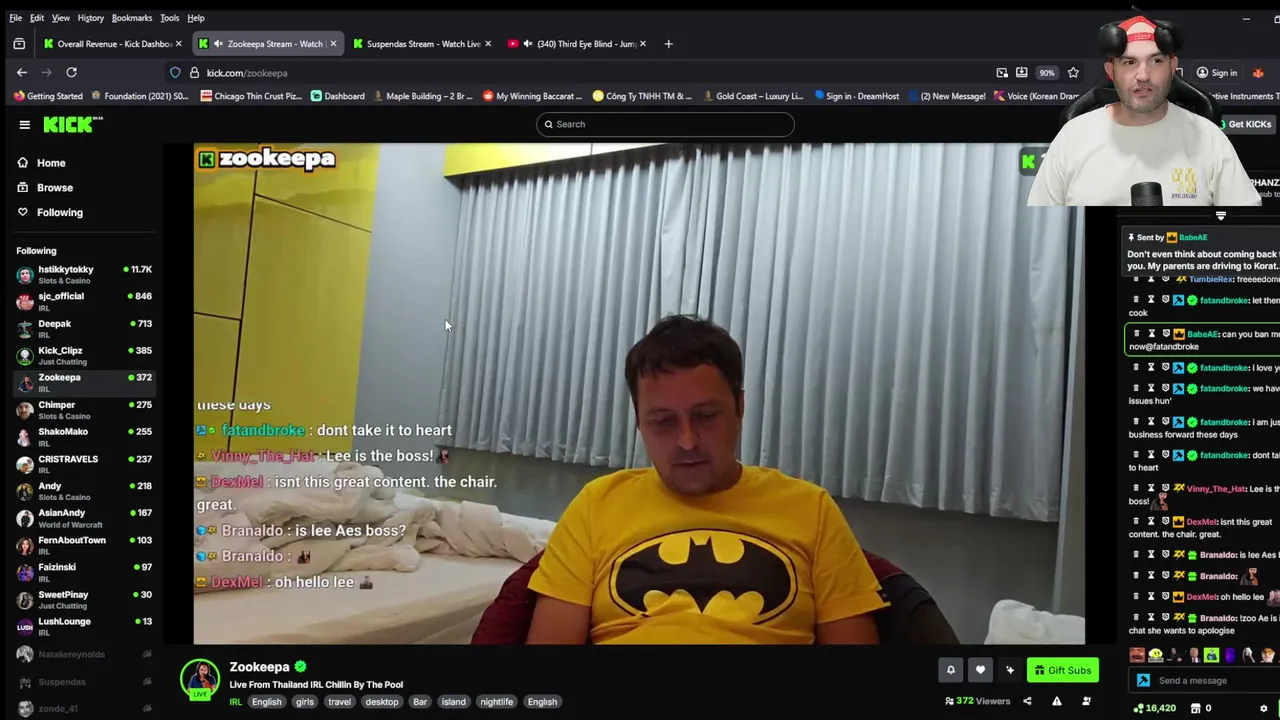The width and height of the screenshot is (1280, 720).
Task: Collapse the pinned message arrow in chat
Action: point(1220,216)
